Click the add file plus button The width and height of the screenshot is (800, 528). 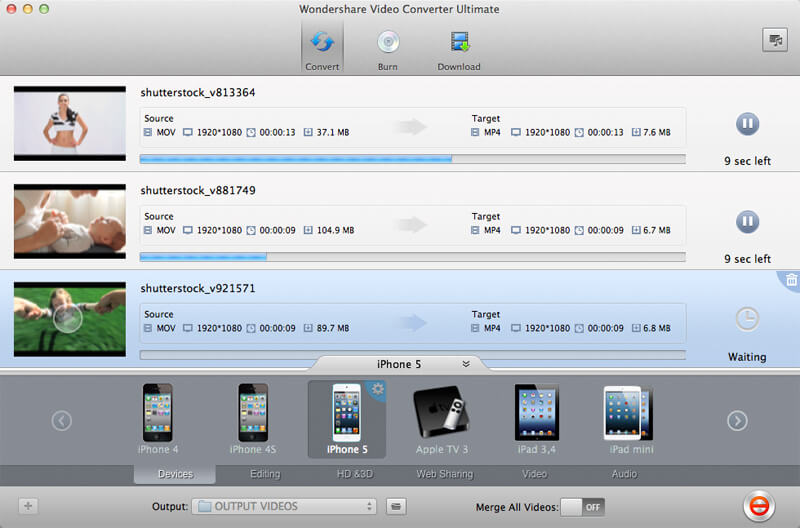click(x=28, y=506)
